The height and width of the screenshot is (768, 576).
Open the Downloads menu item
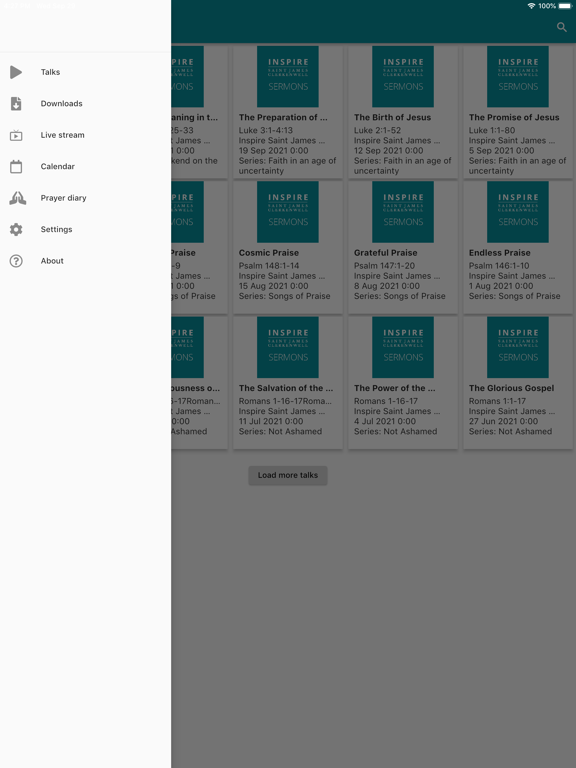pyautogui.click(x=86, y=103)
